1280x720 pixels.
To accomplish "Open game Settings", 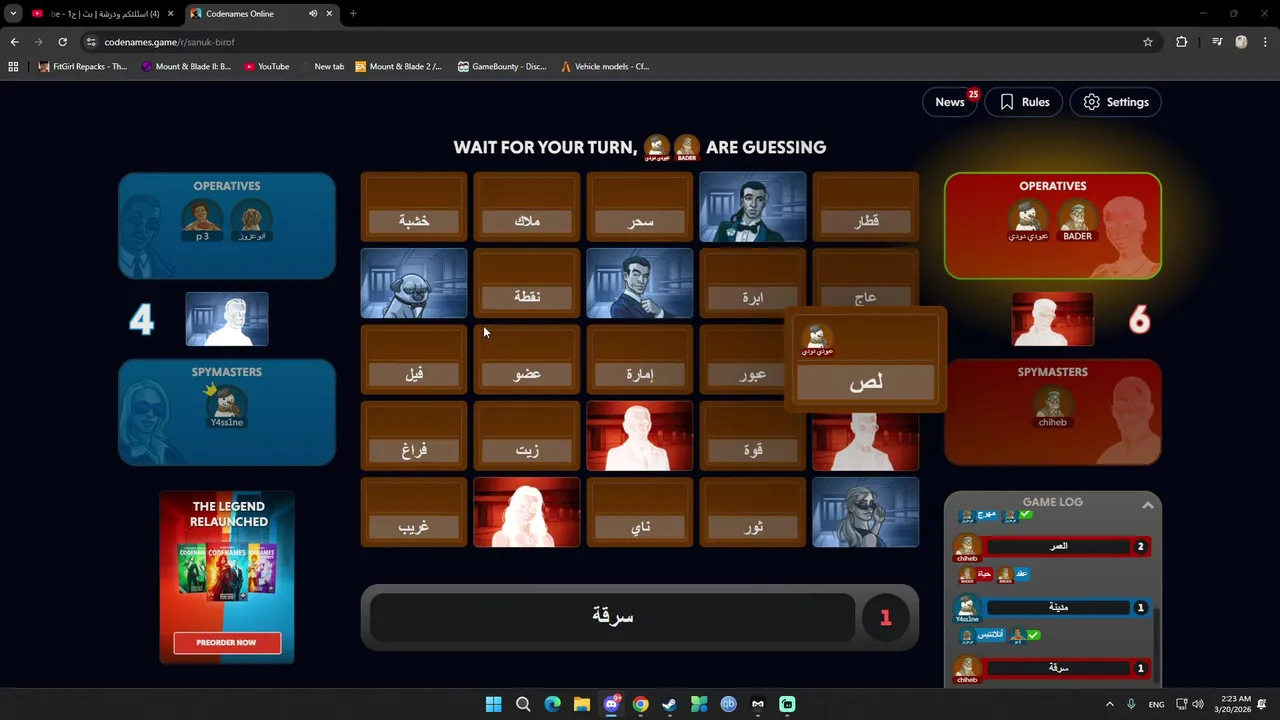I will click(x=1115, y=102).
